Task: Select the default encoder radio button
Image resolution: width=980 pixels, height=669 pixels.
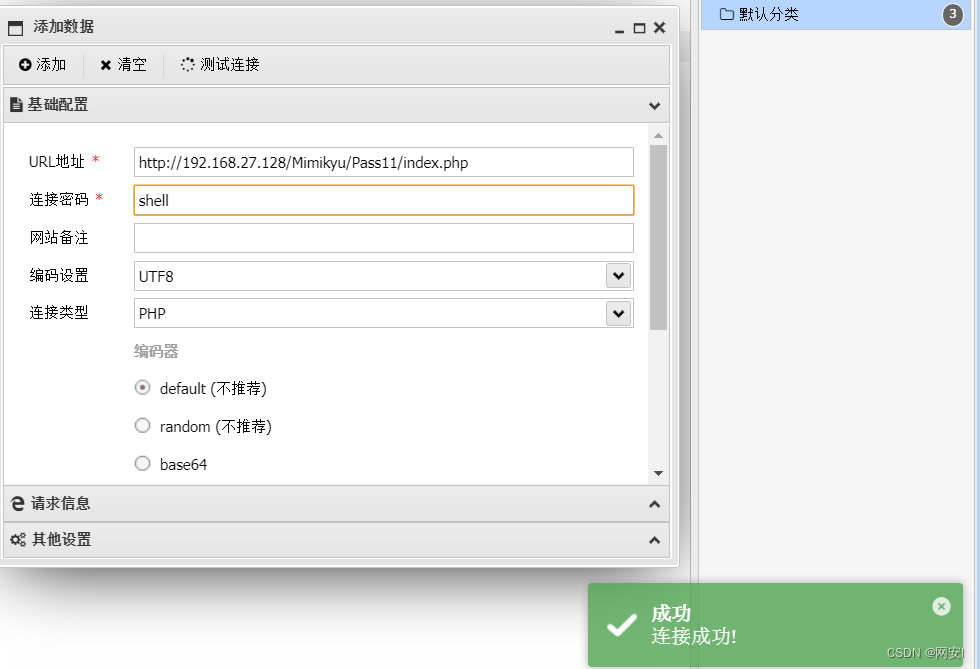Action: click(142, 387)
